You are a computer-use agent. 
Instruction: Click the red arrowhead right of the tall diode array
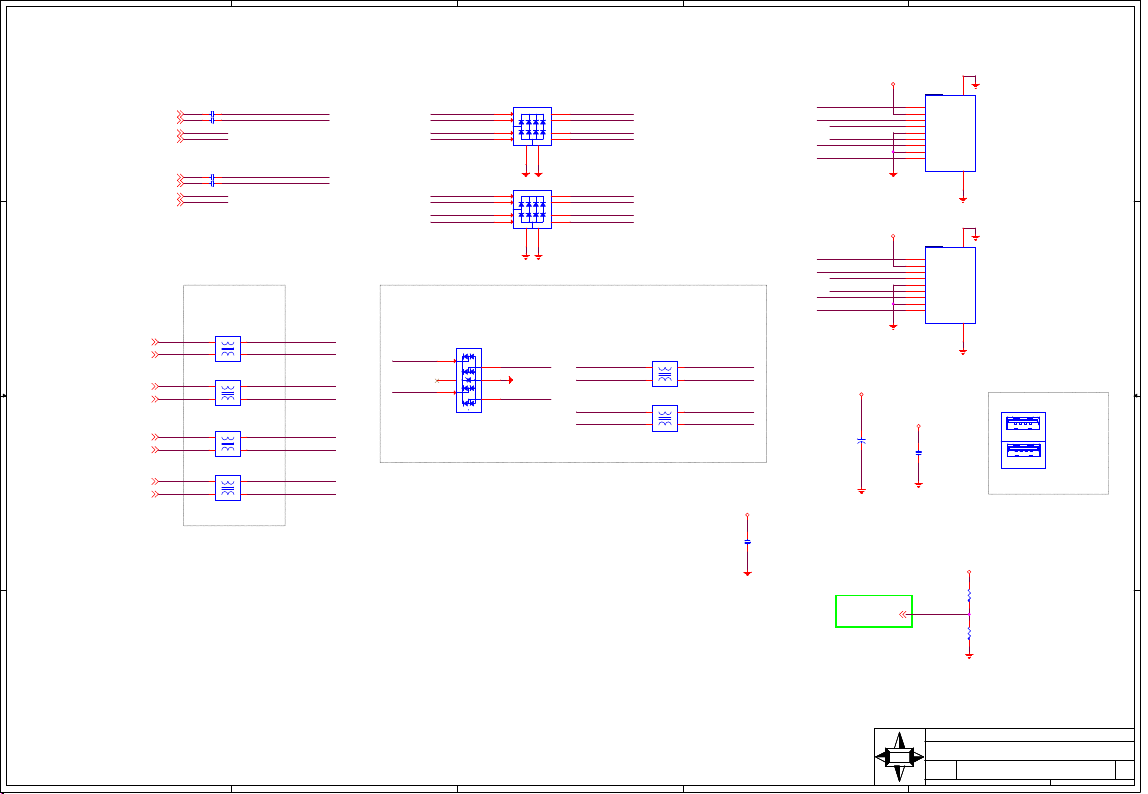click(x=511, y=380)
